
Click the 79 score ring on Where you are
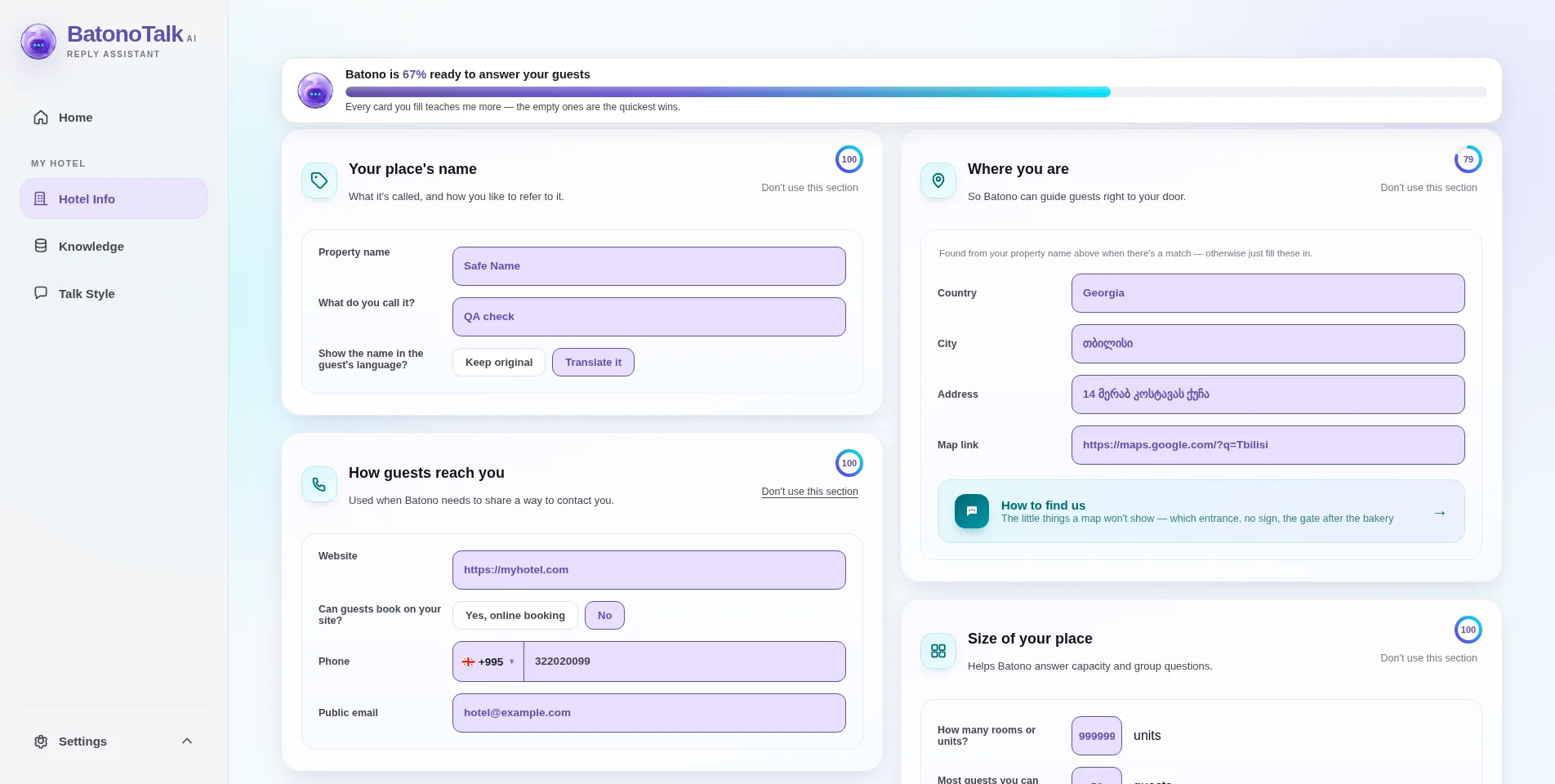coord(1468,159)
